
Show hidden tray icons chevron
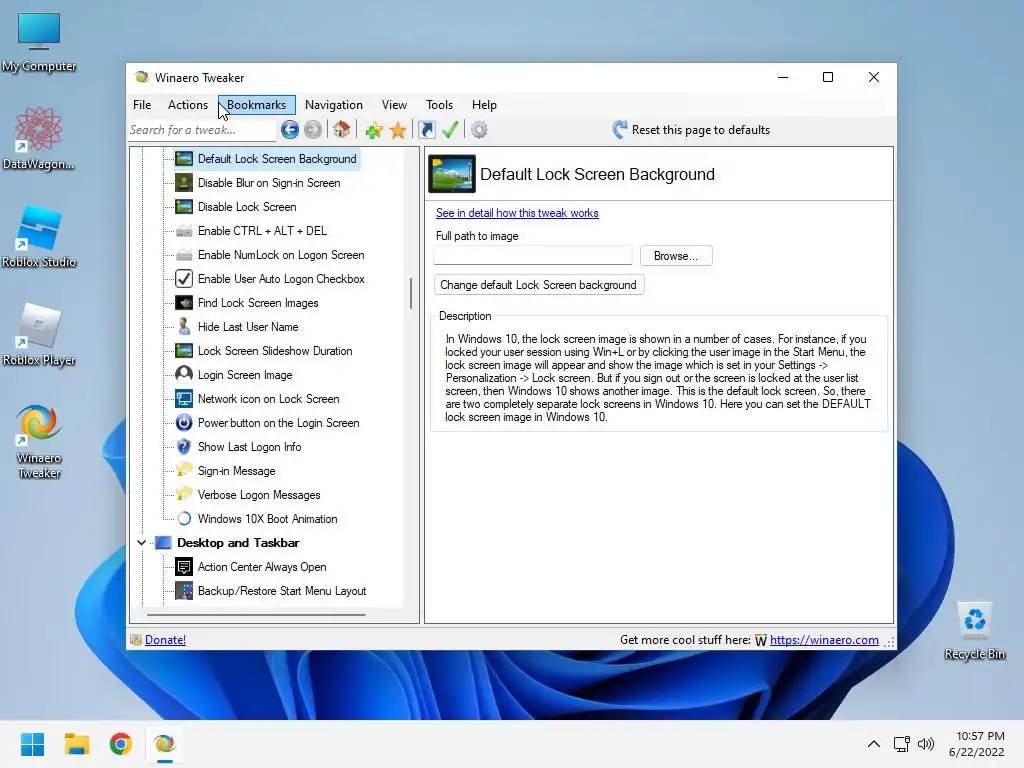[x=874, y=744]
